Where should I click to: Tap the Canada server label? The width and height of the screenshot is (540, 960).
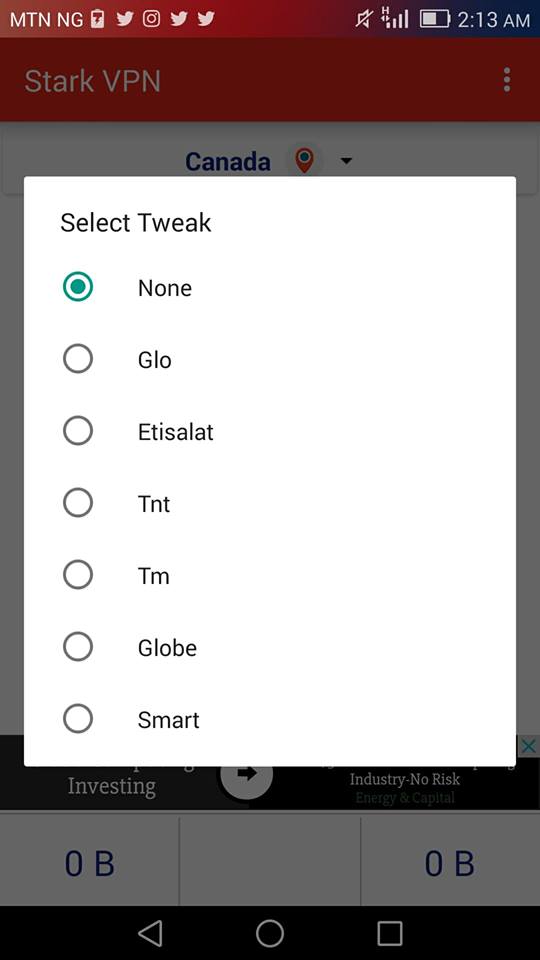click(x=228, y=162)
